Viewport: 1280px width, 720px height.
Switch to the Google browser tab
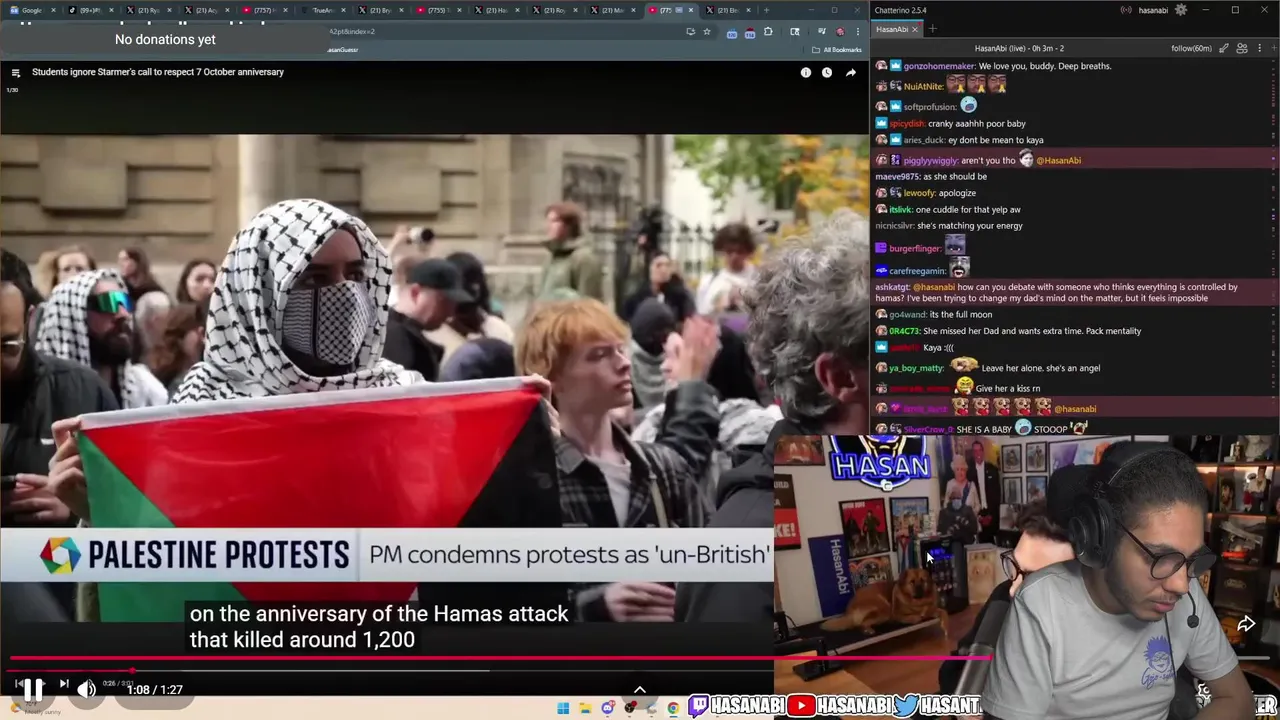pyautogui.click(x=32, y=10)
